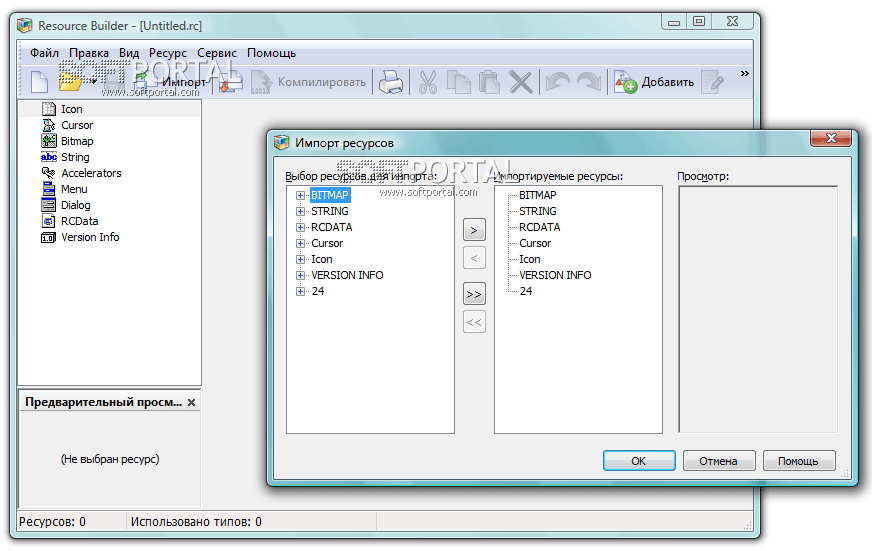Close the Предварительный просмотр preview panel
Image resolution: width=872 pixels, height=551 pixels.
click(x=191, y=403)
